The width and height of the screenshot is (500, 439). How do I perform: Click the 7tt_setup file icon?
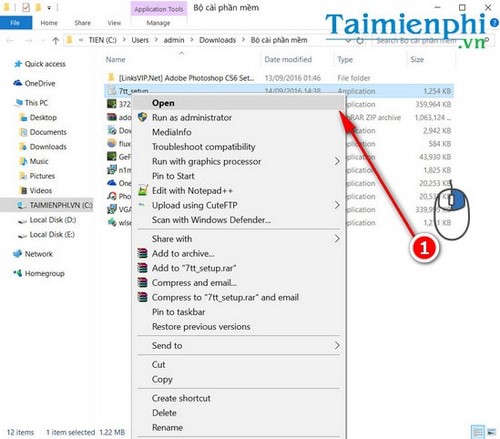(111, 90)
